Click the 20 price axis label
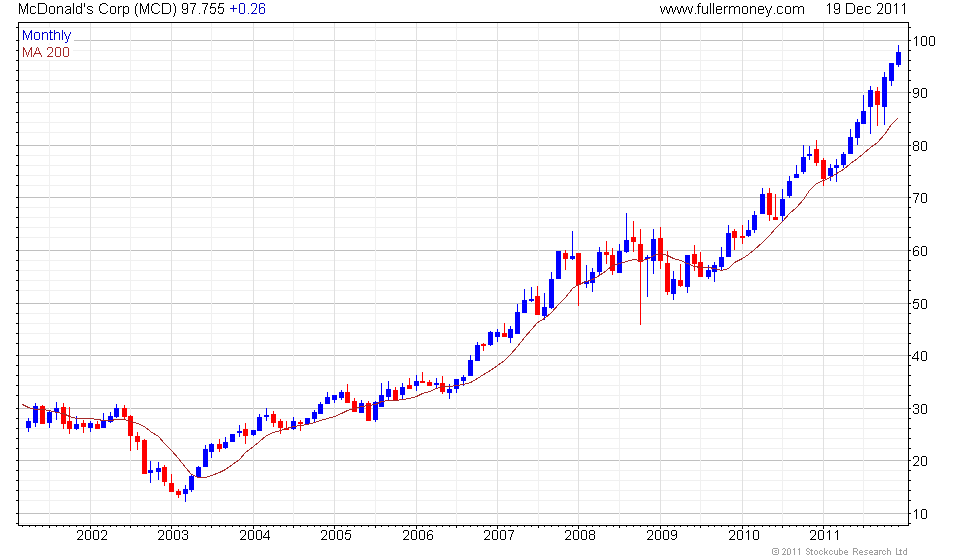This screenshot has height=560, width=960. point(920,461)
